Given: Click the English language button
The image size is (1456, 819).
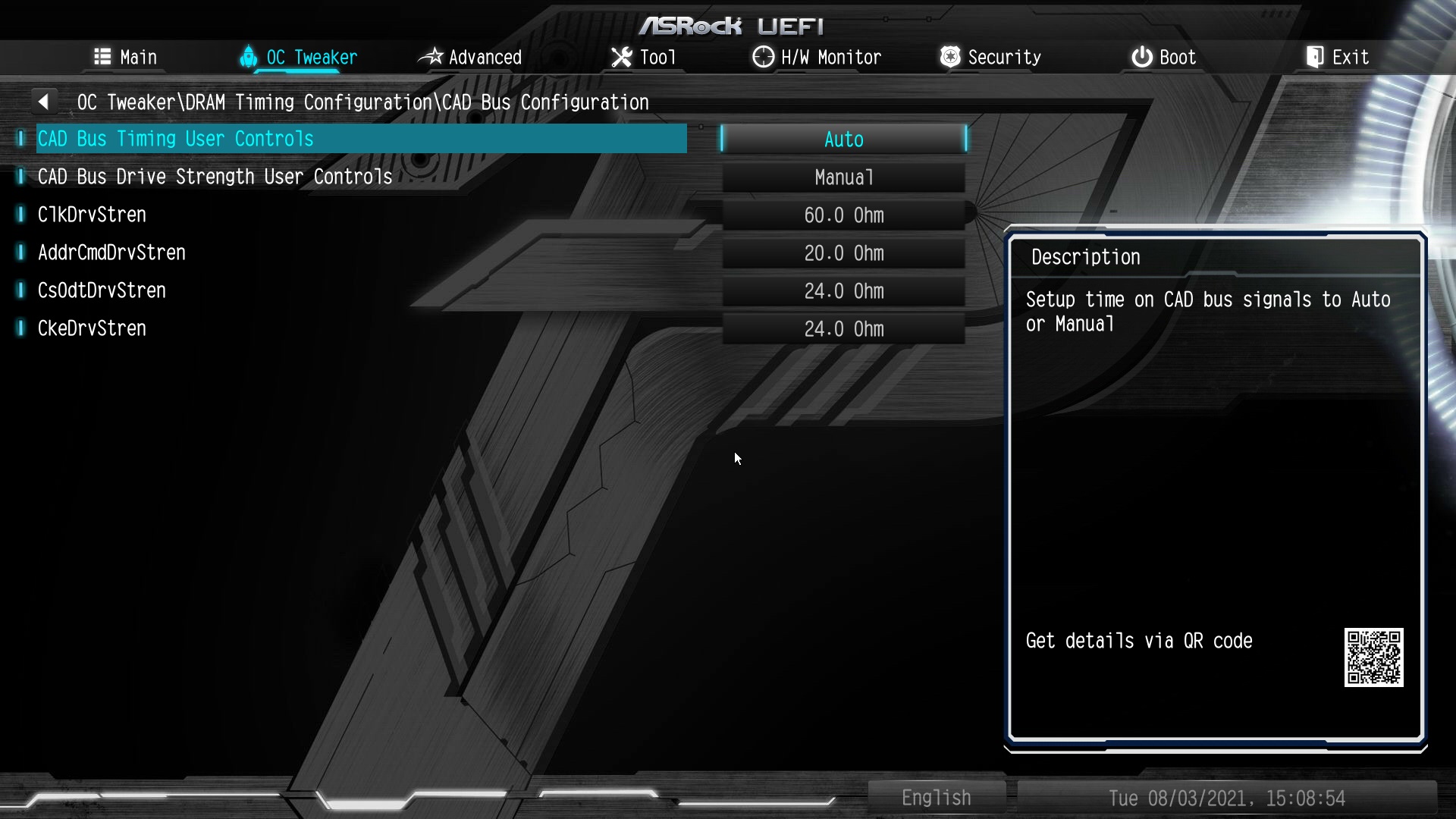Looking at the screenshot, I should pos(936,798).
